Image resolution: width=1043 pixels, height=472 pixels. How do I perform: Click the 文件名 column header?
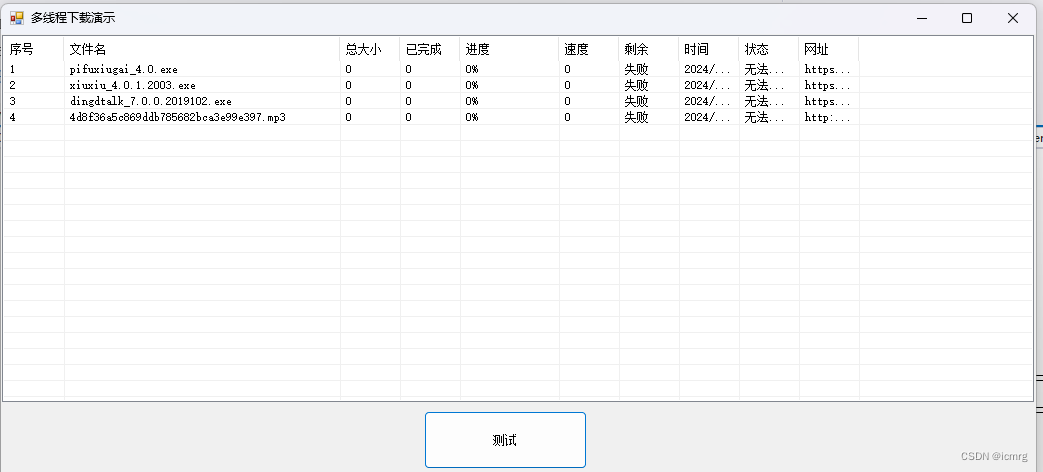[x=202, y=49]
